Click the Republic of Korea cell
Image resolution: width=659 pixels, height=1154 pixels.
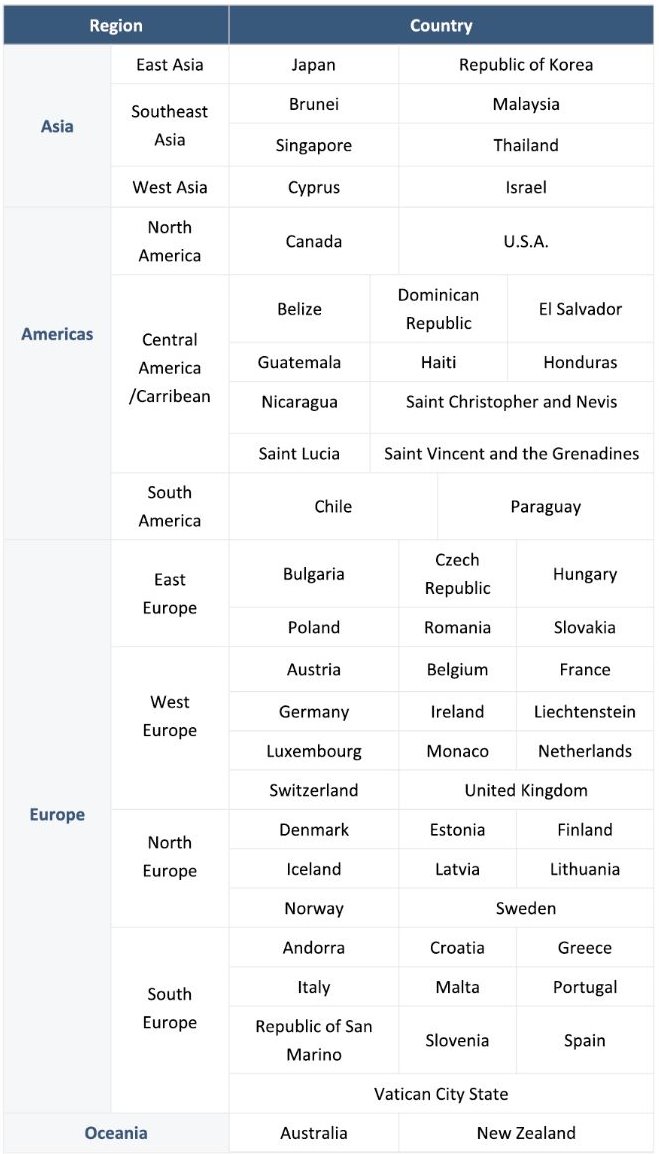coord(526,65)
